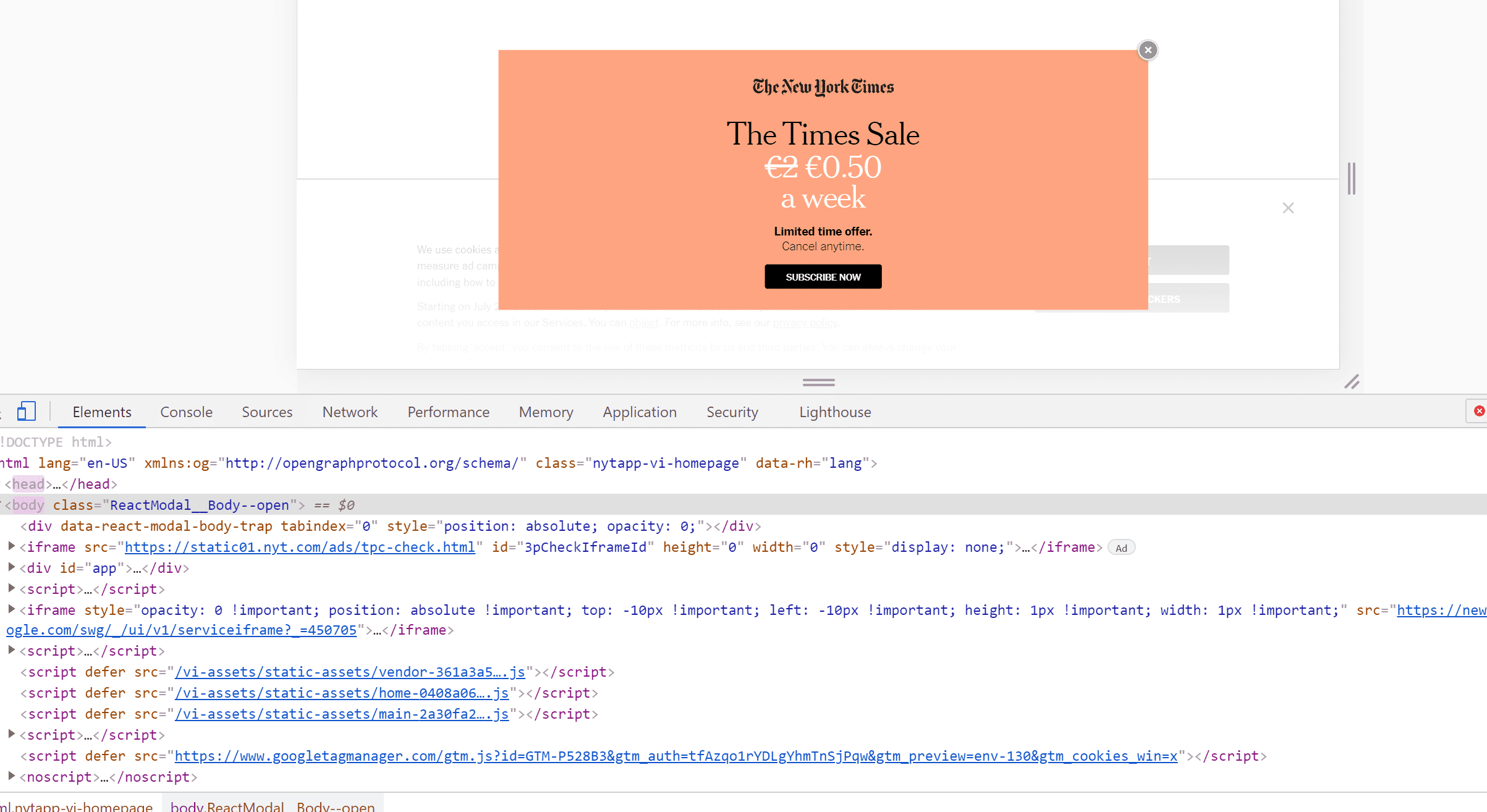Viewport: 1487px width, 812px height.
Task: Click the nytapp-vi-homepage breadcrumb
Action: pyautogui.click(x=77, y=806)
